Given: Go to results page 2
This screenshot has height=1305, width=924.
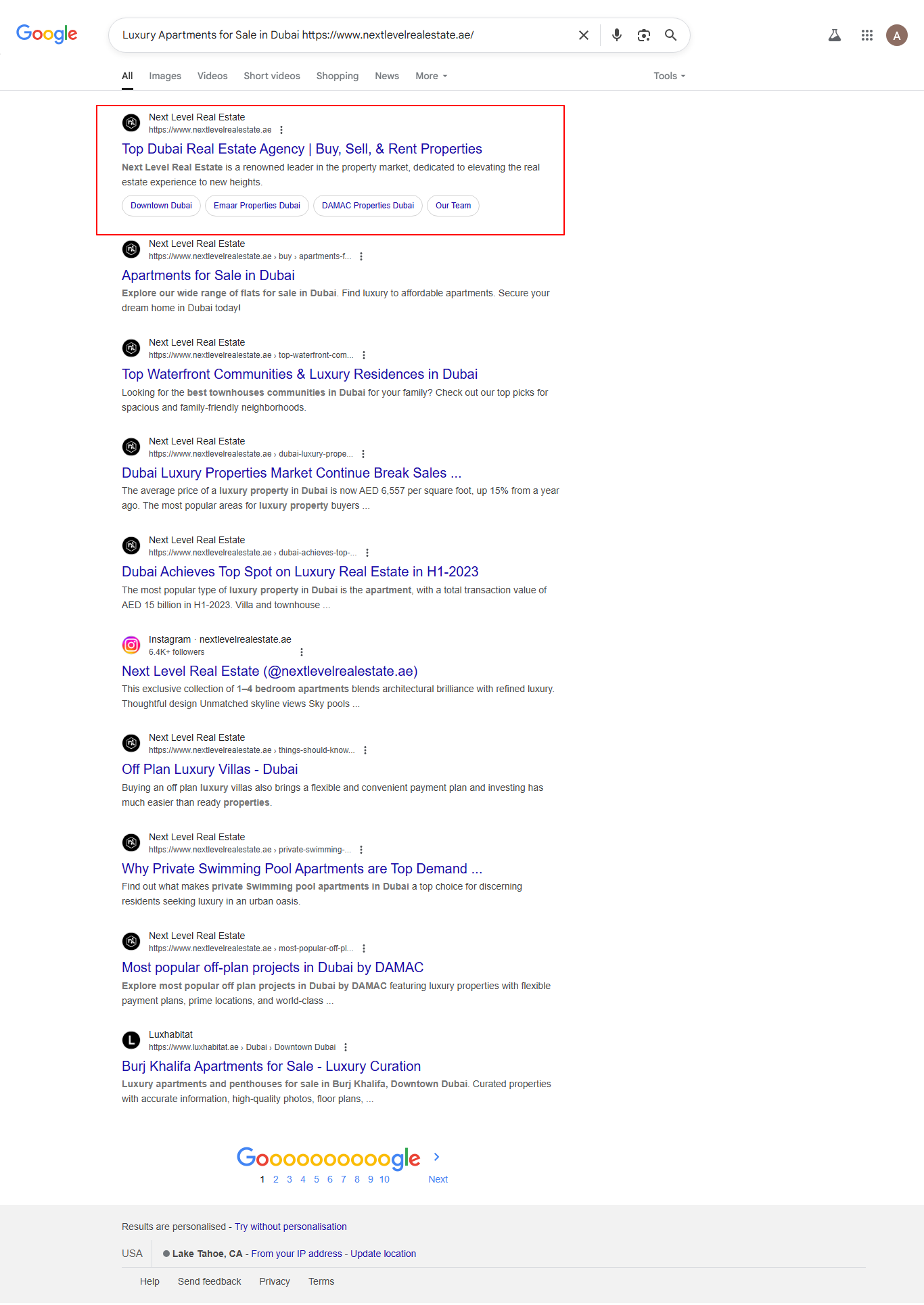Looking at the screenshot, I should pyautogui.click(x=276, y=1179).
